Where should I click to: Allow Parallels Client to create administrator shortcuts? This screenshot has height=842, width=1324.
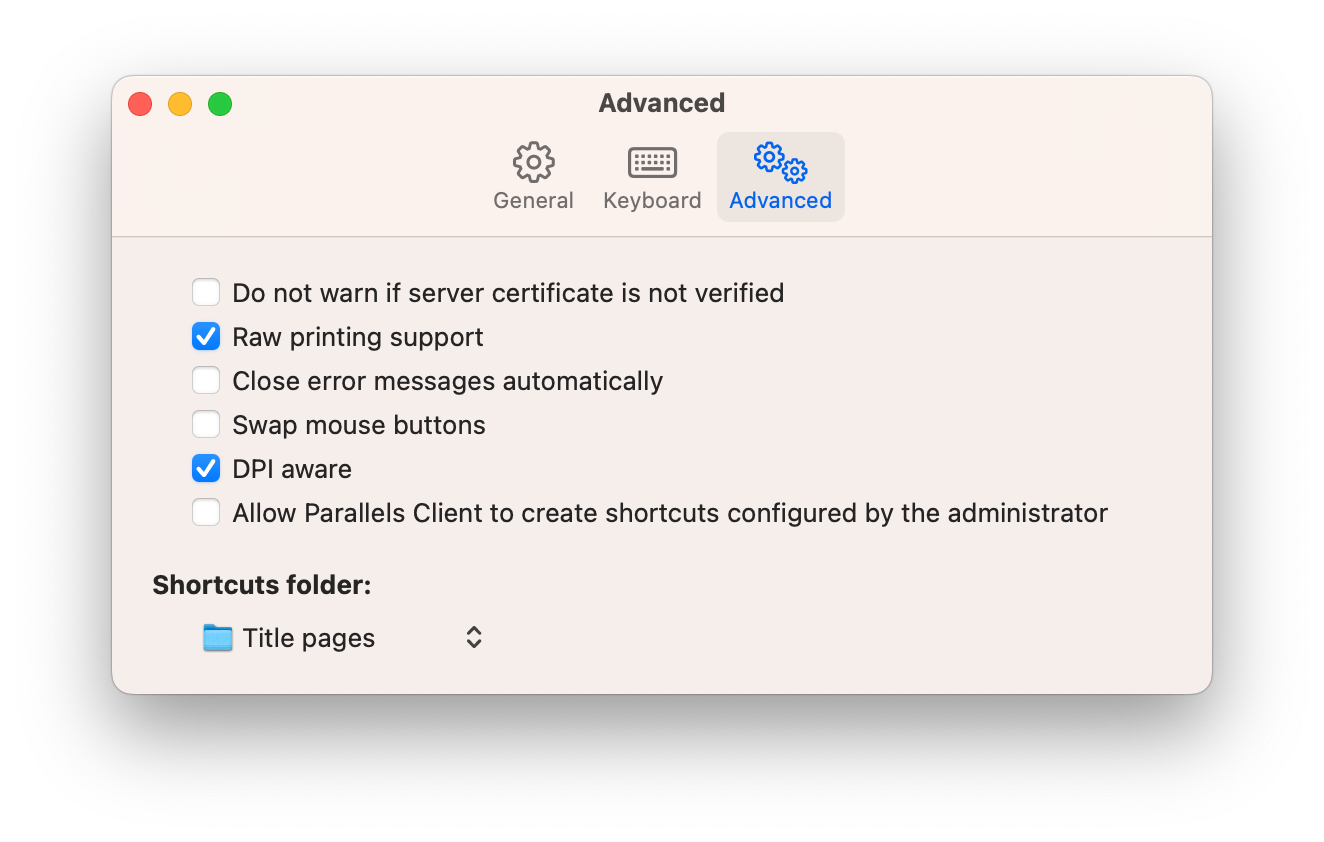tap(206, 513)
